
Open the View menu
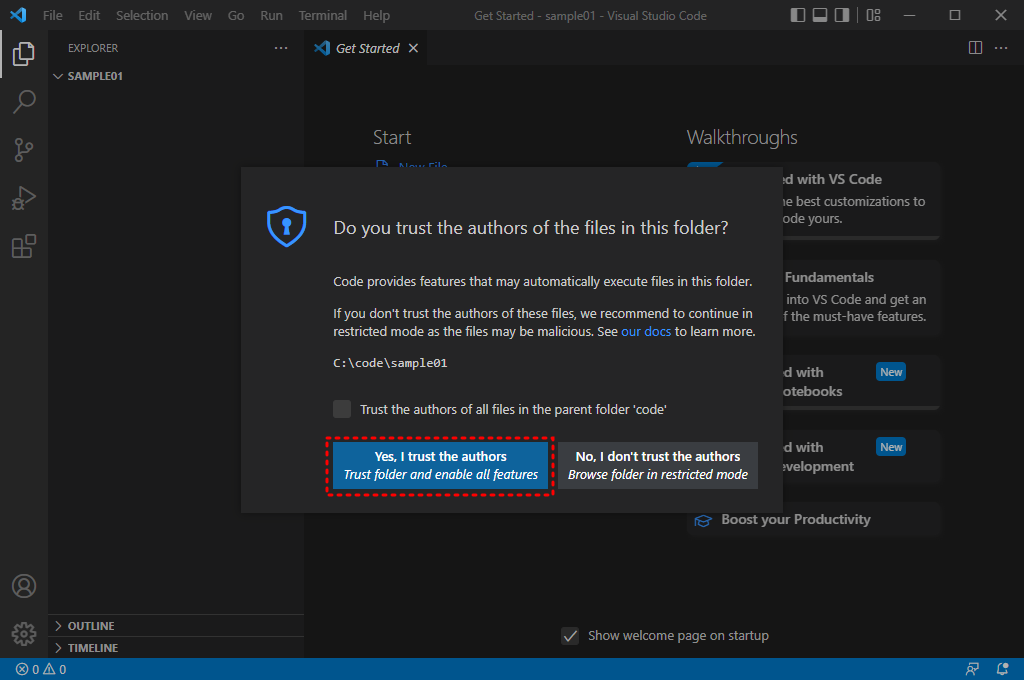[198, 15]
